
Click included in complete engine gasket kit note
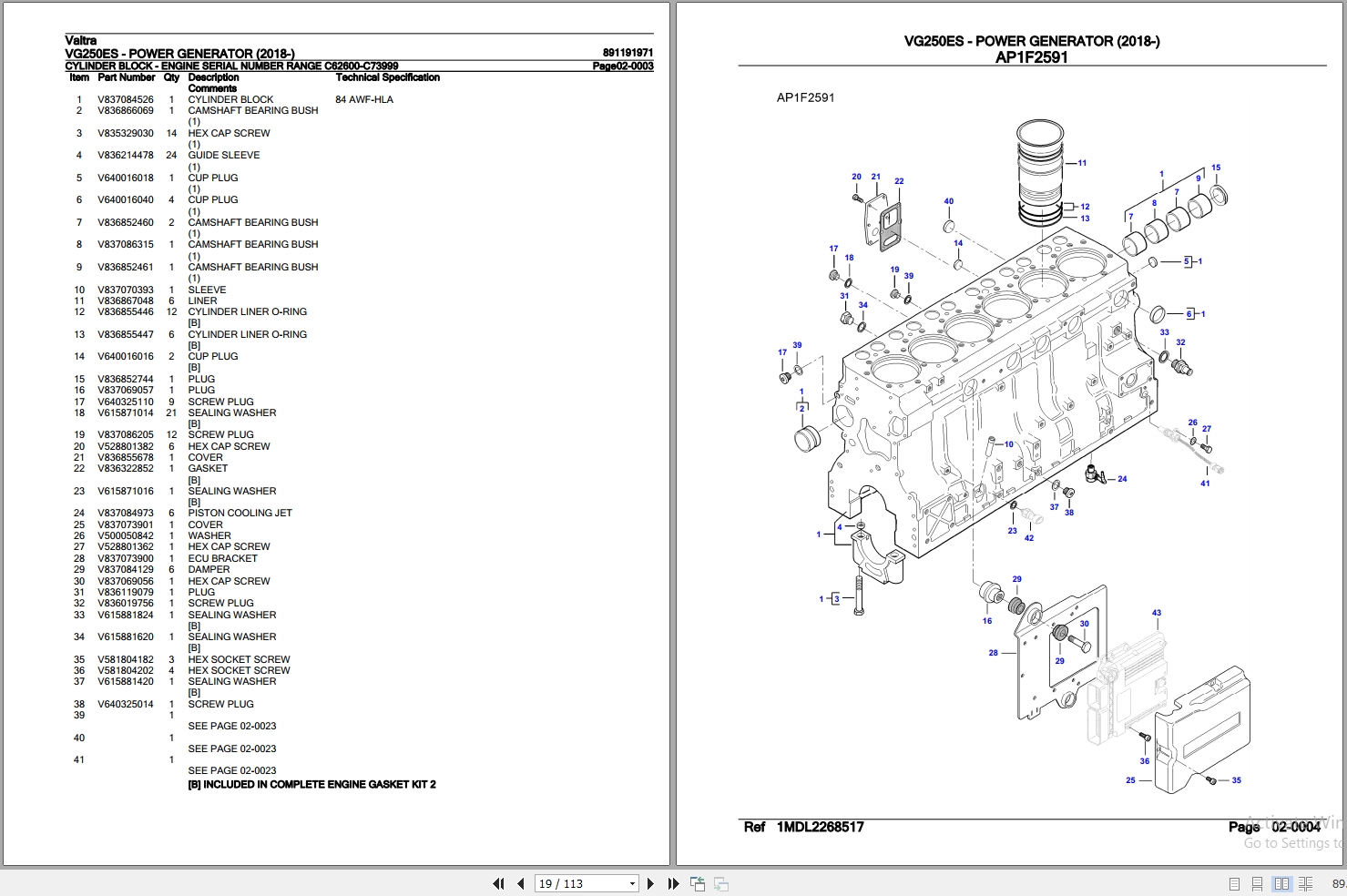pyautogui.click(x=311, y=784)
